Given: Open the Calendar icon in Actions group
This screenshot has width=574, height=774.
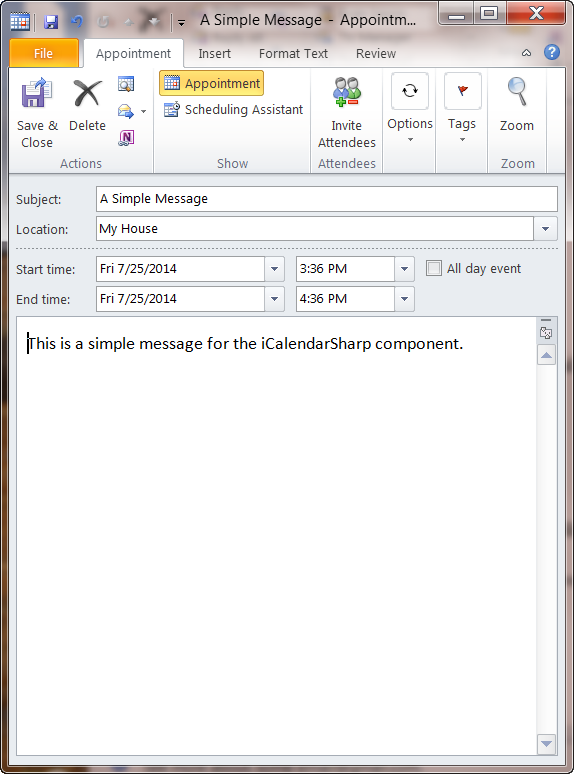Looking at the screenshot, I should click(x=126, y=84).
